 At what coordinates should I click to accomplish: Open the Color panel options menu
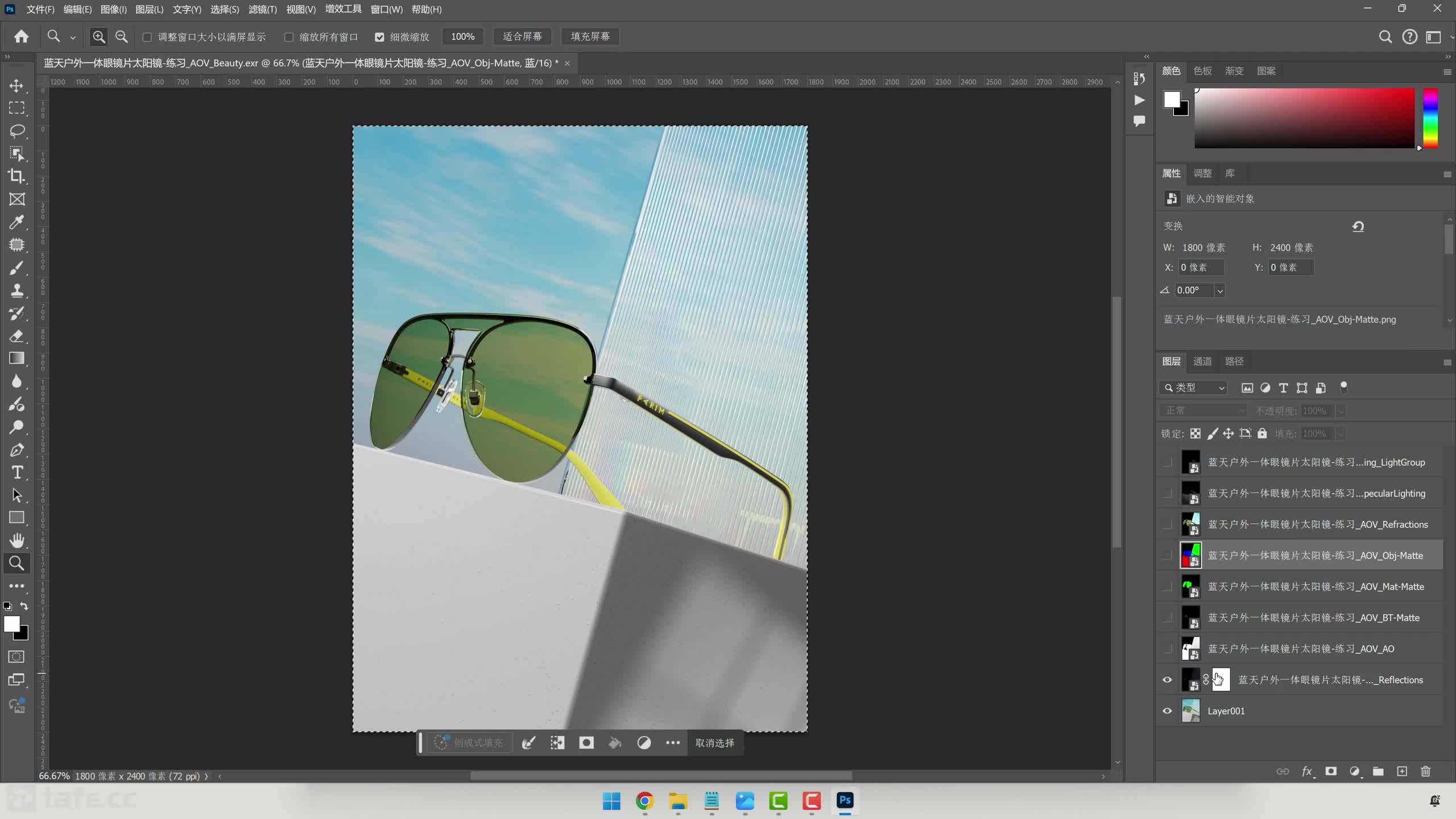[x=1447, y=72]
